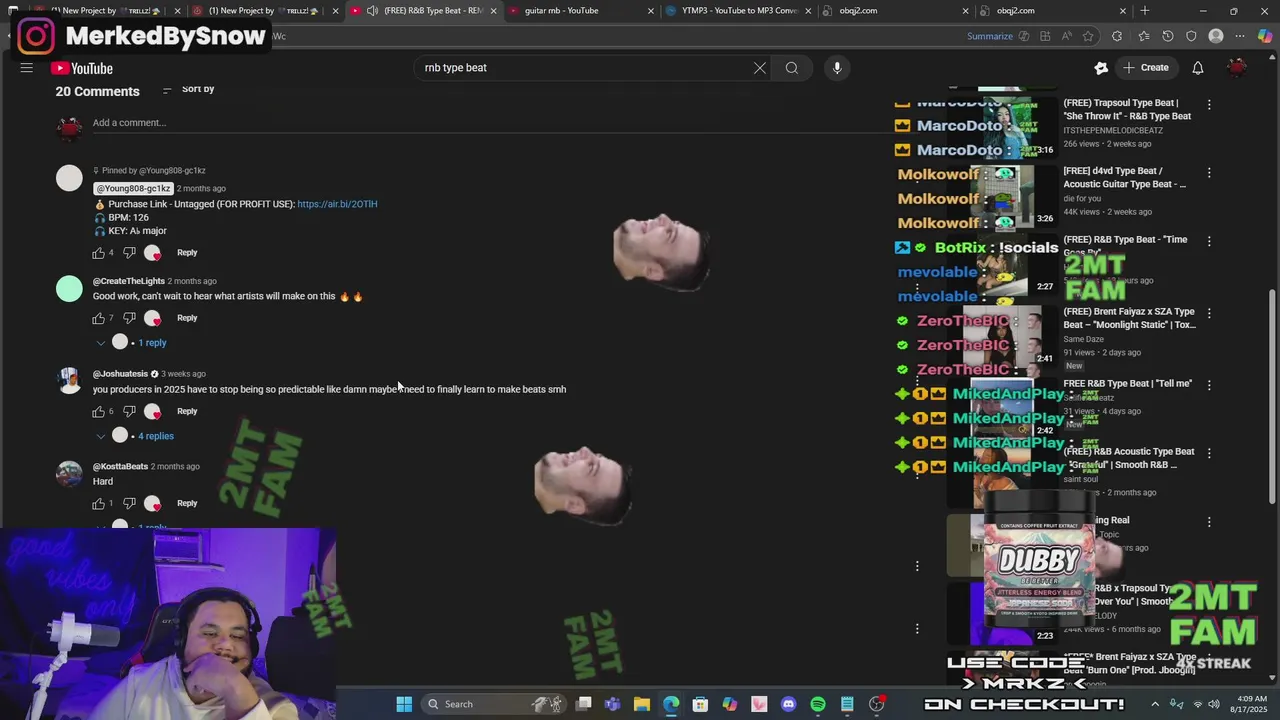Run search with the magnifier button

click(792, 68)
